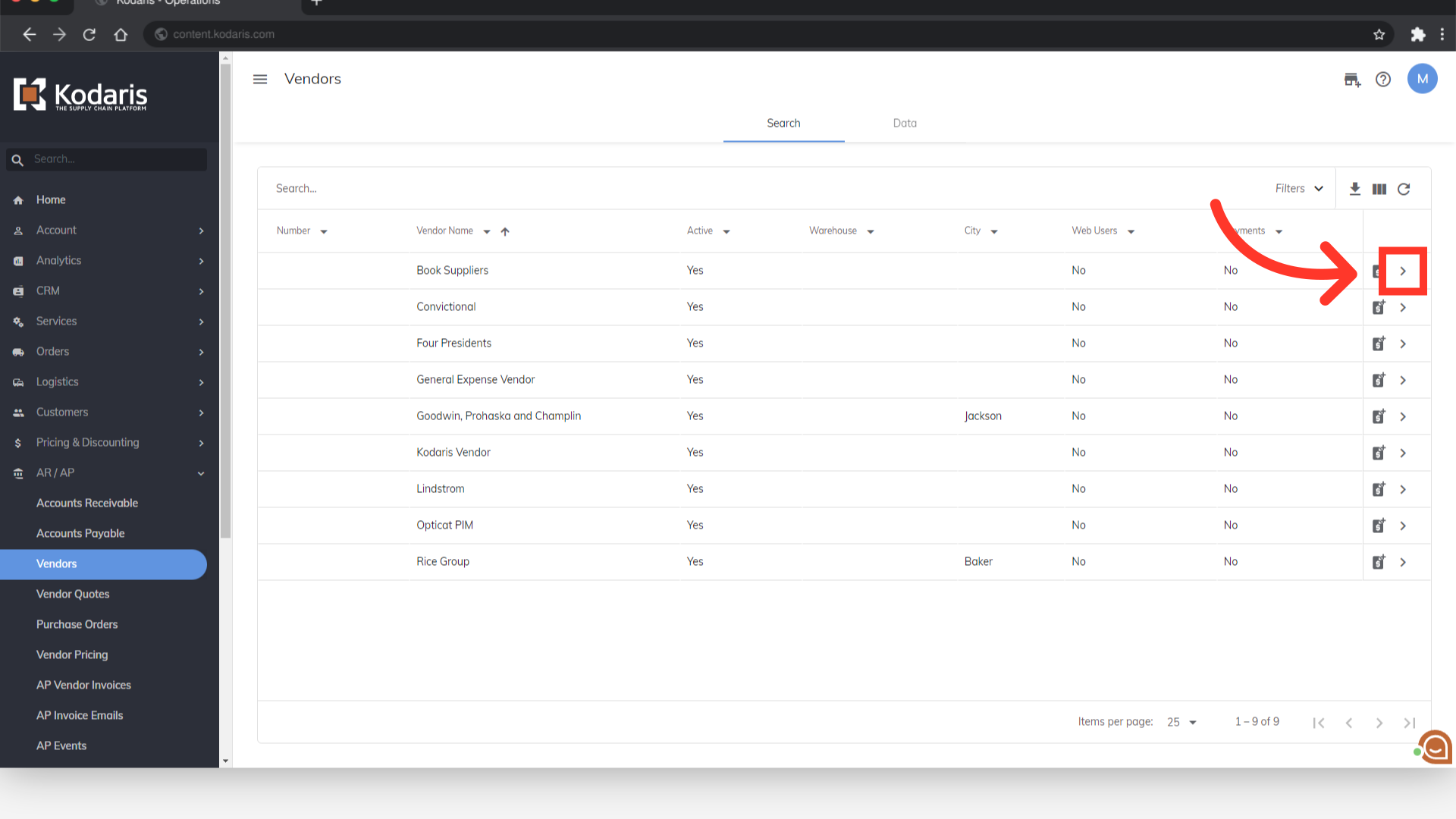This screenshot has height=819, width=1456.
Task: Open the Active column filter arrow
Action: pyautogui.click(x=726, y=231)
